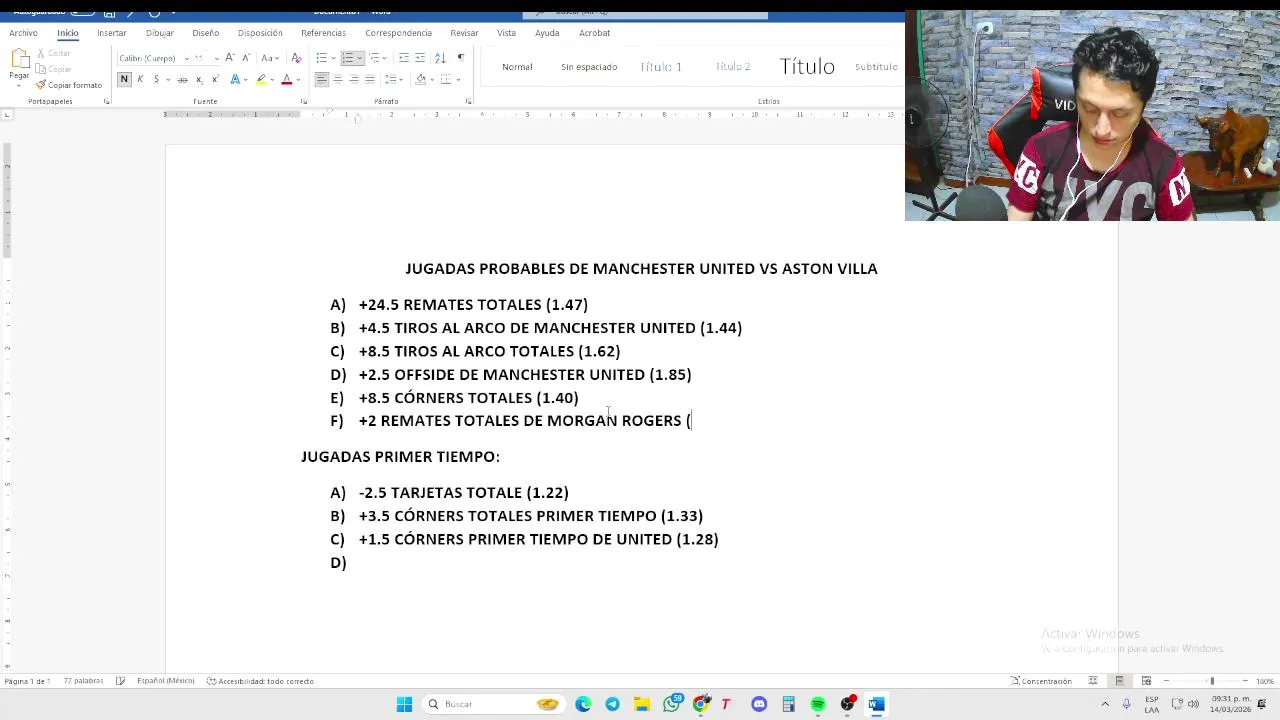Adjust the zoom slider in status bar
1280x720 pixels.
pyautogui.click(x=1212, y=681)
